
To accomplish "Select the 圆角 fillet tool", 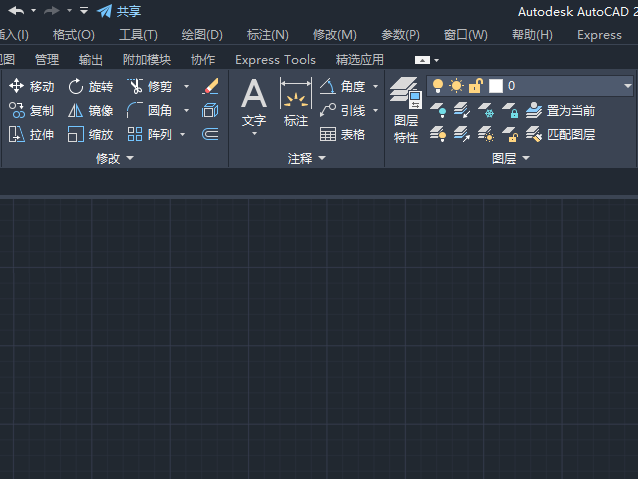I will pos(149,110).
